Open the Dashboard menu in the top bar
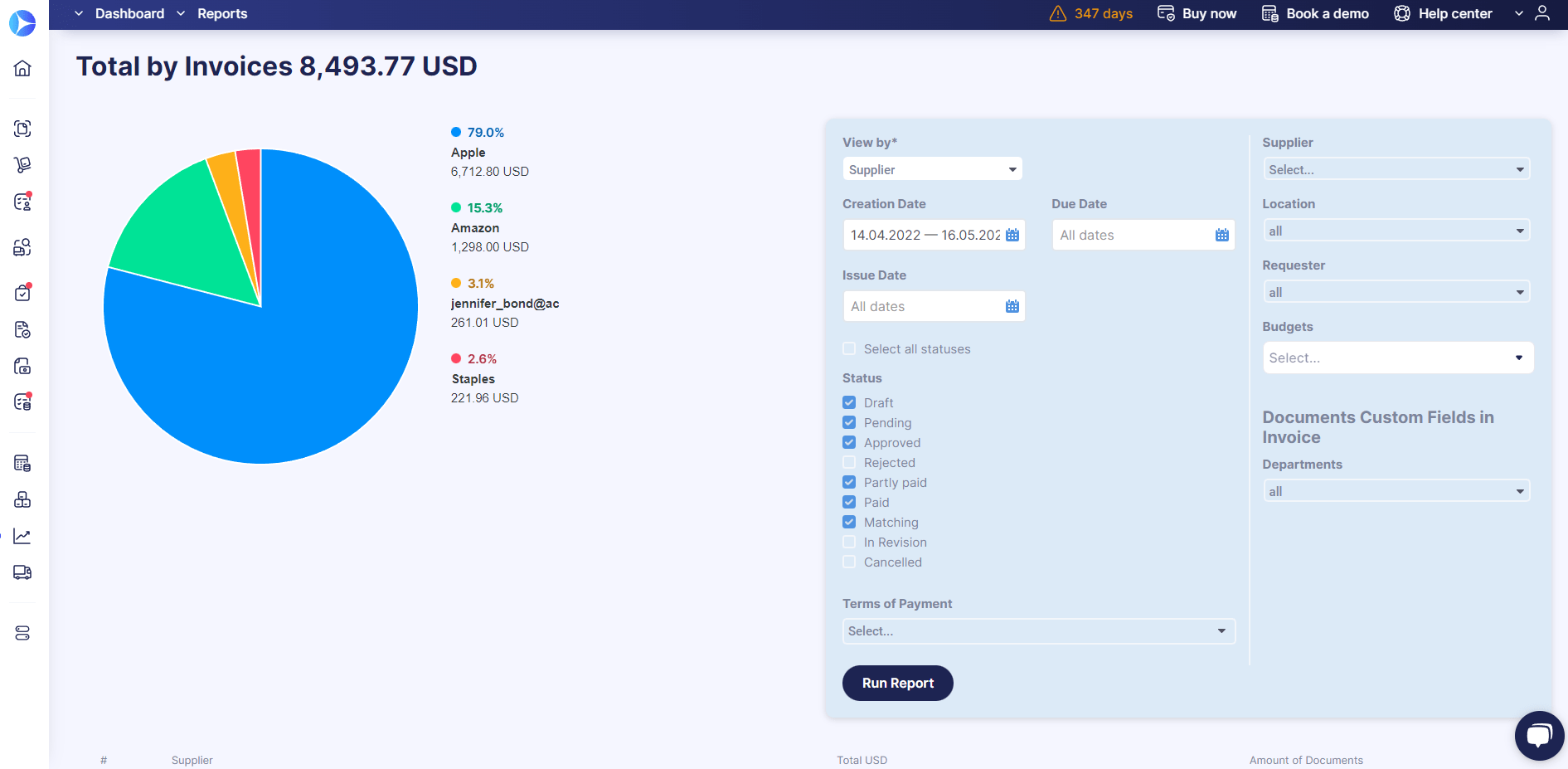This screenshot has width=1568, height=769. 129,13
